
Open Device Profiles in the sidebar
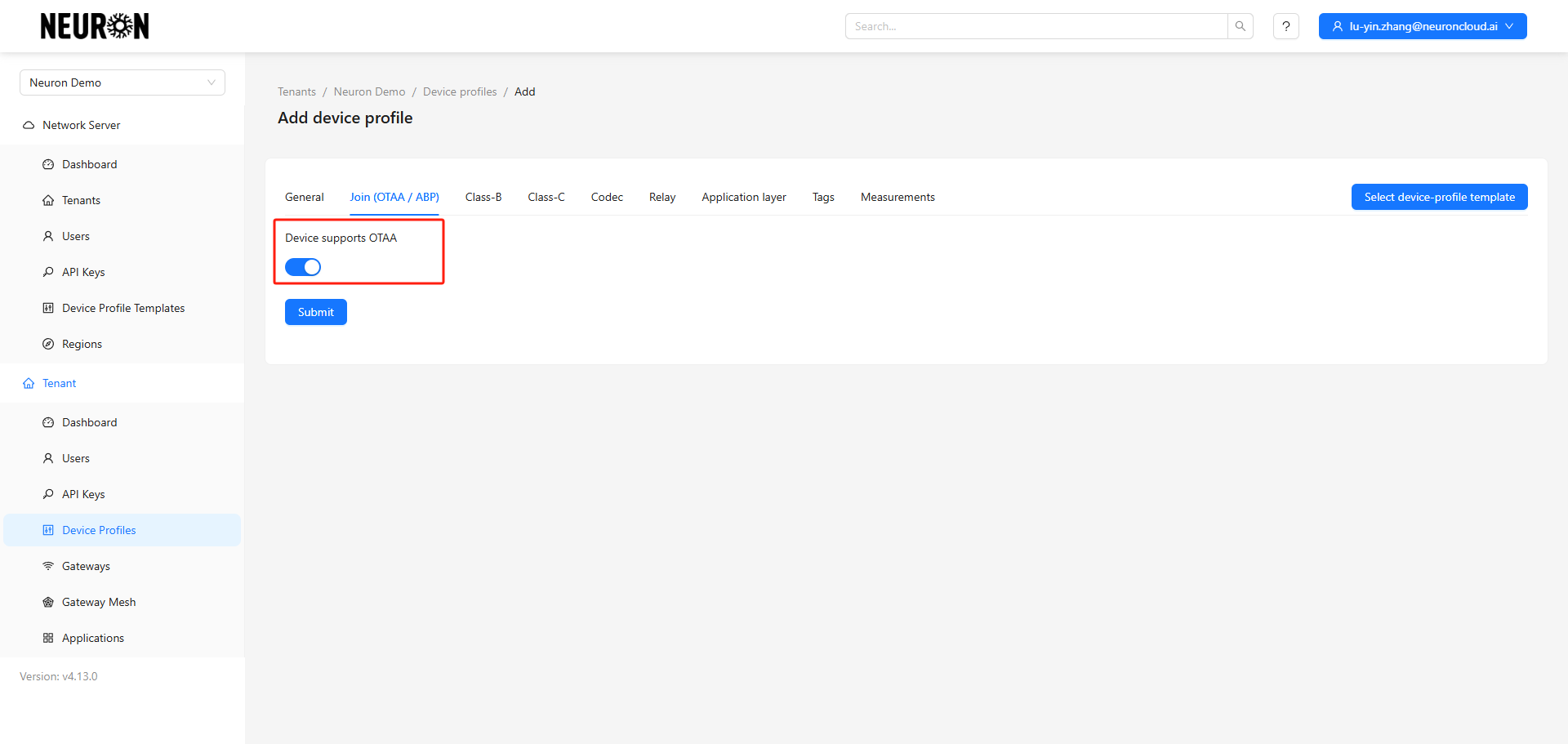(x=122, y=530)
